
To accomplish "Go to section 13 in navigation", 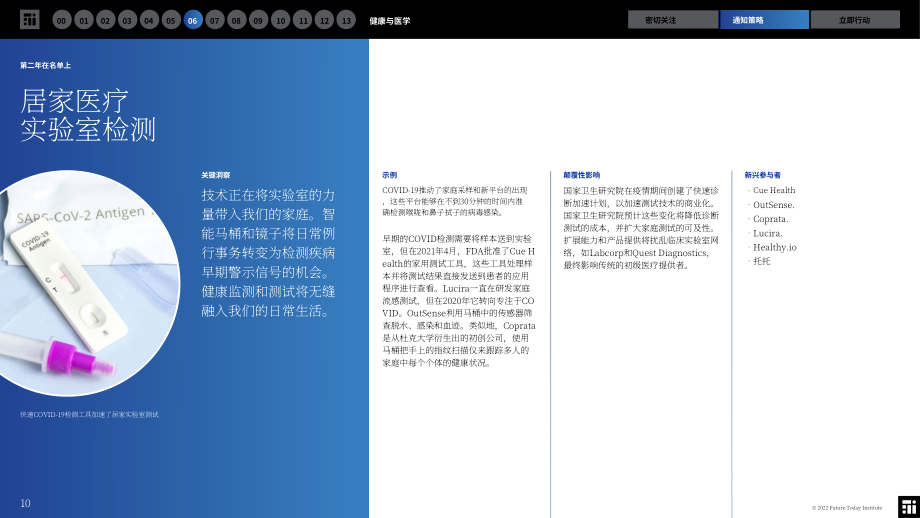I will click(346, 20).
